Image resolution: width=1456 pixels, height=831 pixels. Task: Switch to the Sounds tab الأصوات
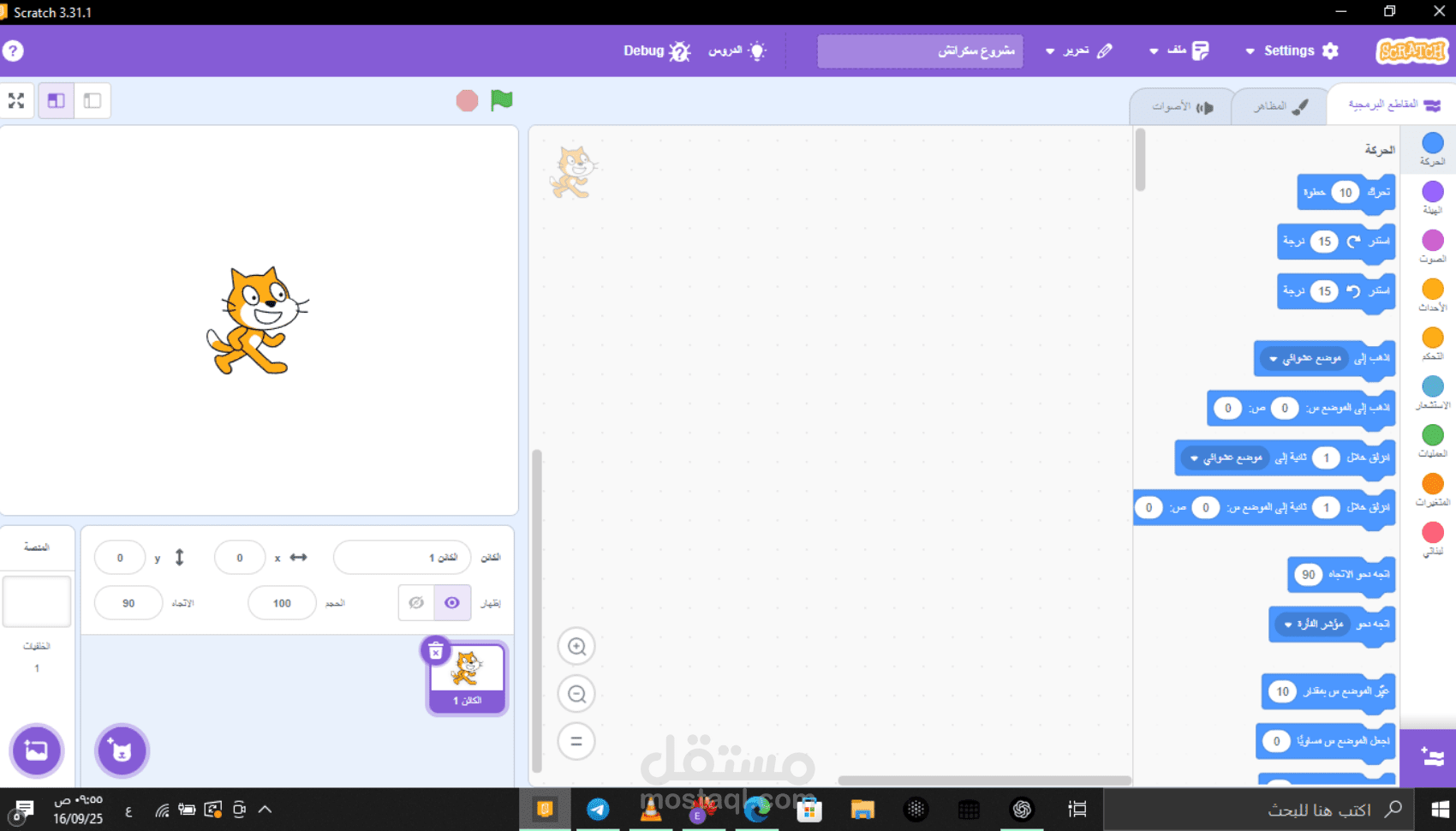click(1183, 107)
